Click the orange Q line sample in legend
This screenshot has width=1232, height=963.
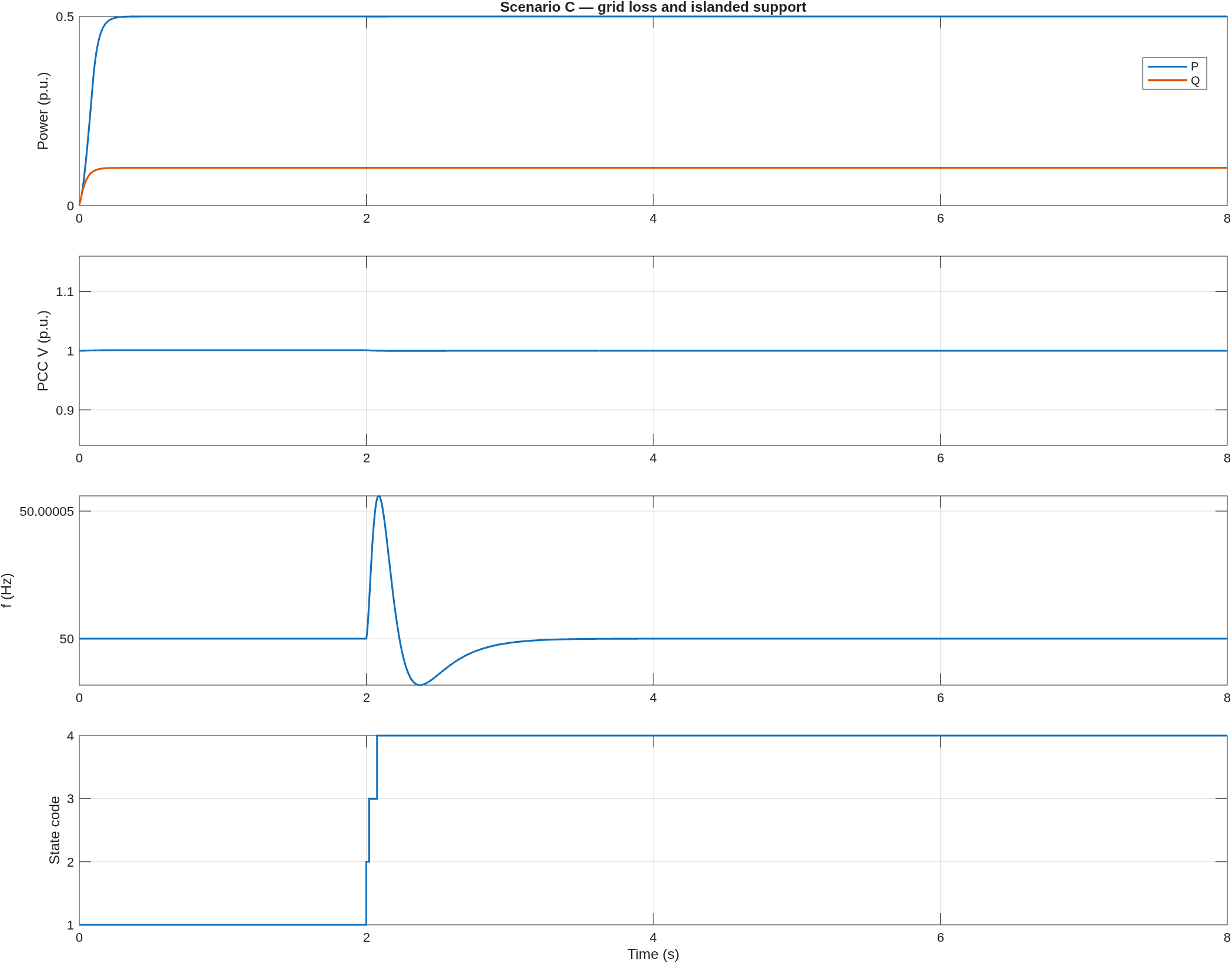point(1167,80)
